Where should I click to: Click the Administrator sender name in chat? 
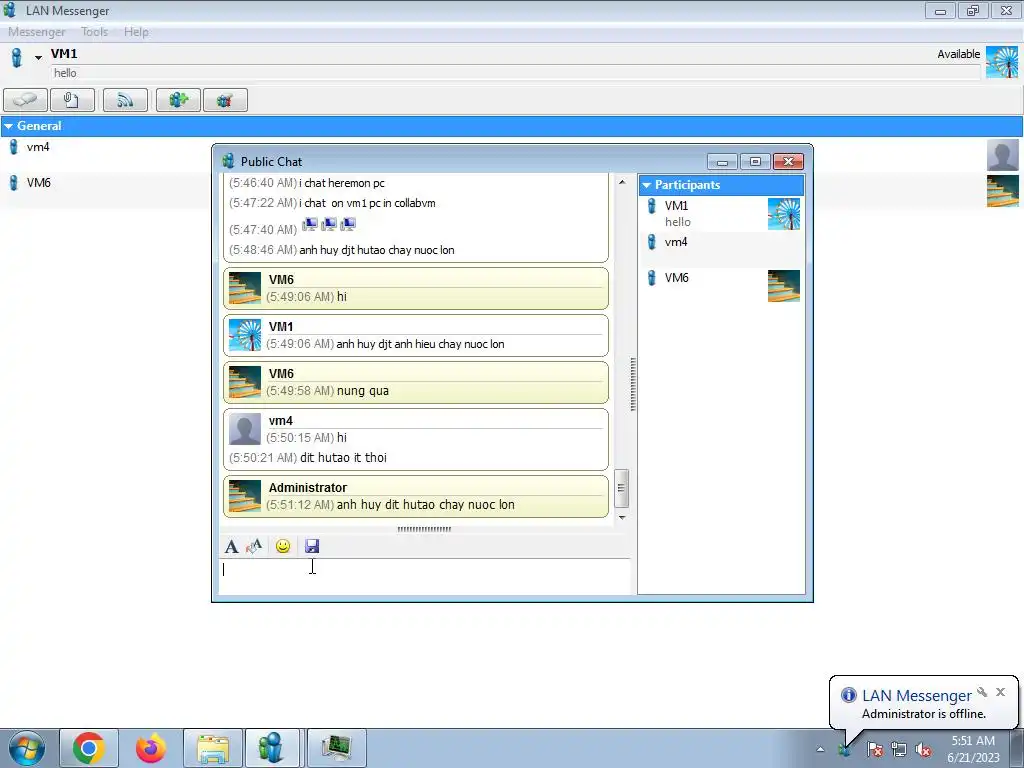pyautogui.click(x=308, y=488)
